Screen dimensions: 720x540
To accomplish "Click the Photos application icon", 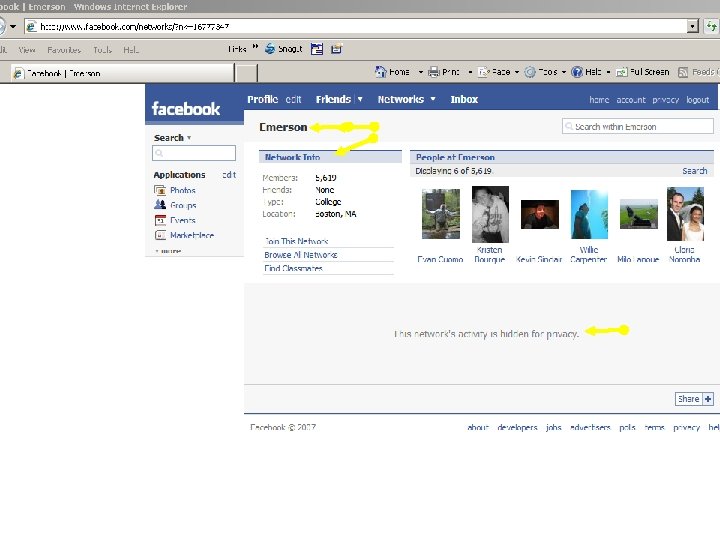I will (160, 190).
